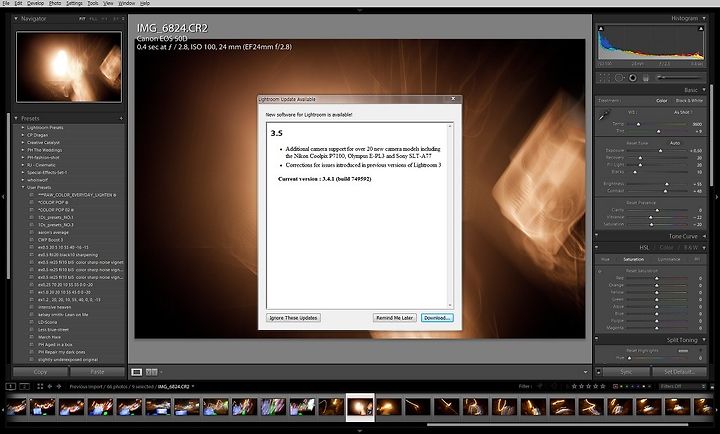The image size is (720, 434).
Task: Open the As Shot white balance dropdown
Action: coord(683,112)
